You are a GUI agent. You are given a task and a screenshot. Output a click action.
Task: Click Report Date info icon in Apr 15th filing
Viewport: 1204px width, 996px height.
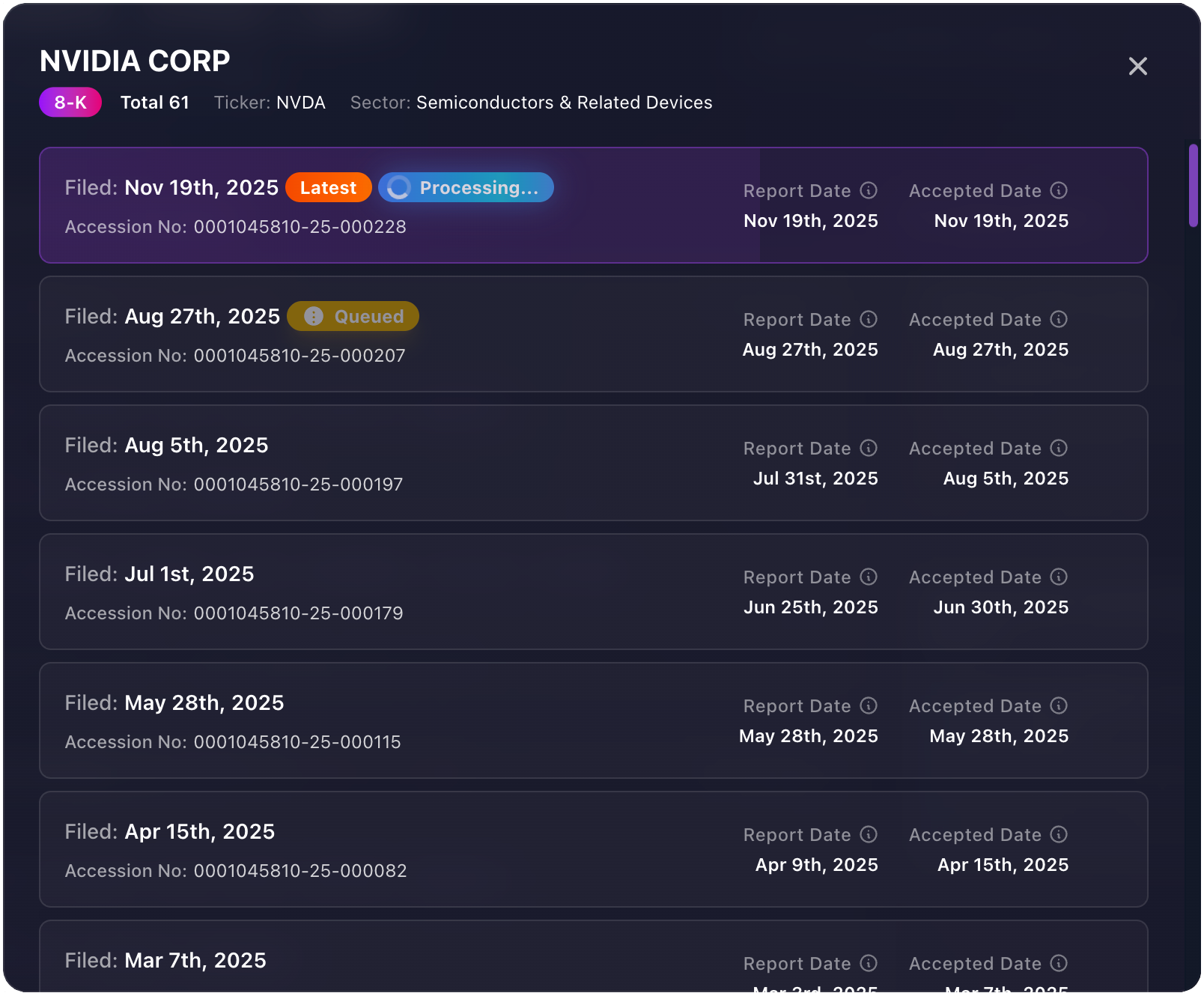[869, 834]
